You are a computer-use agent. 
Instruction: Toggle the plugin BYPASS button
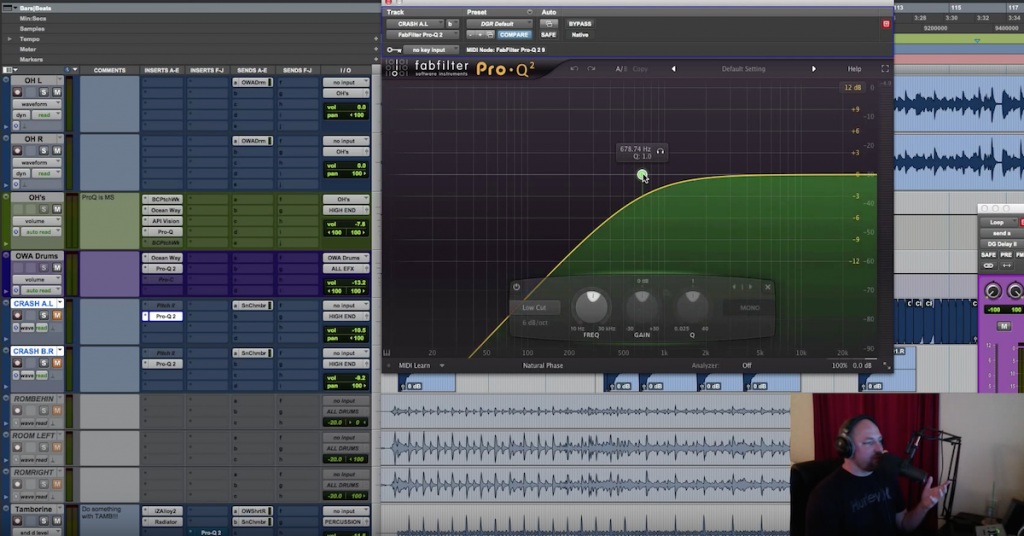click(x=579, y=23)
